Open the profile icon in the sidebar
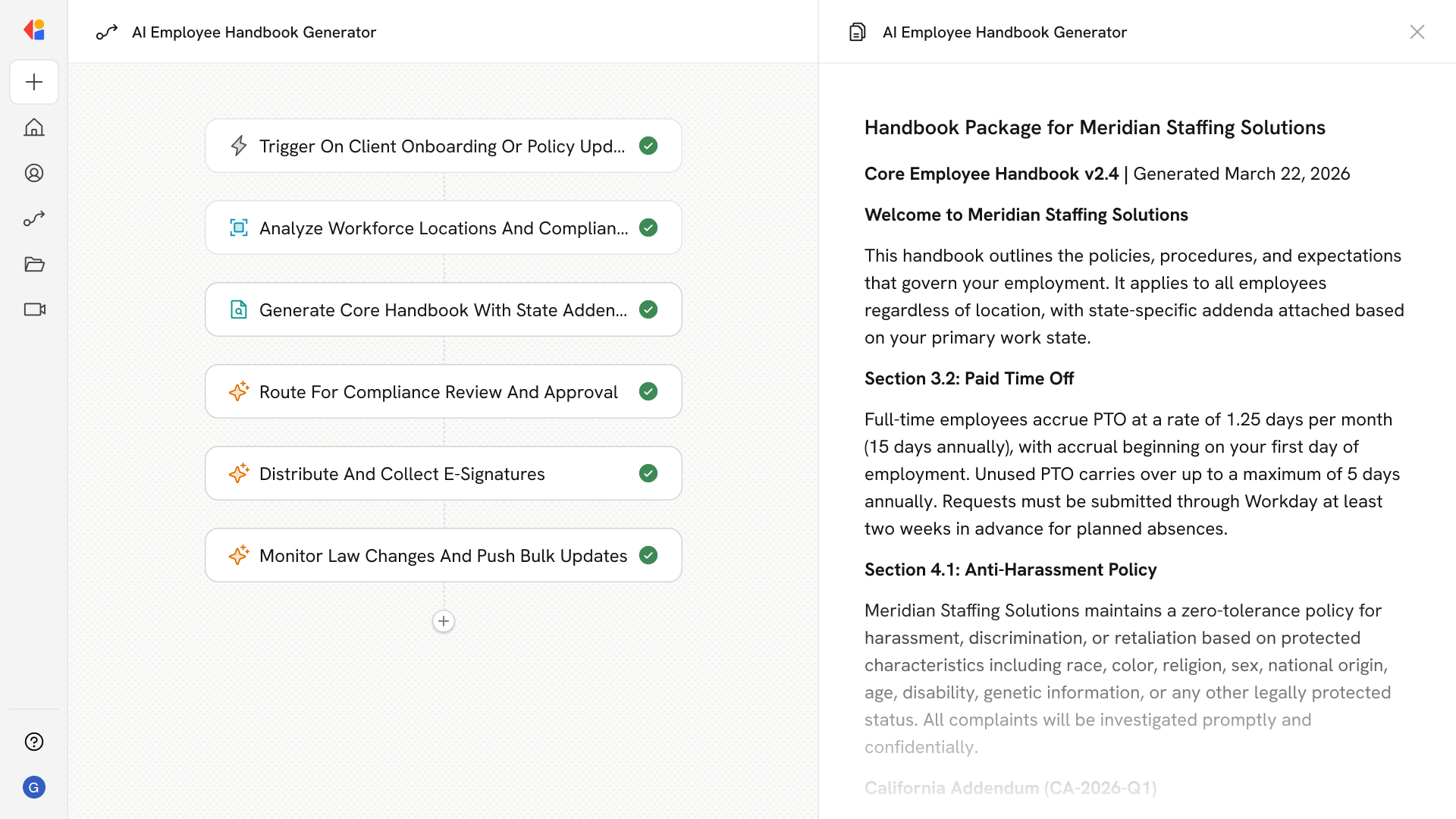This screenshot has width=1456, height=819. coord(34,173)
